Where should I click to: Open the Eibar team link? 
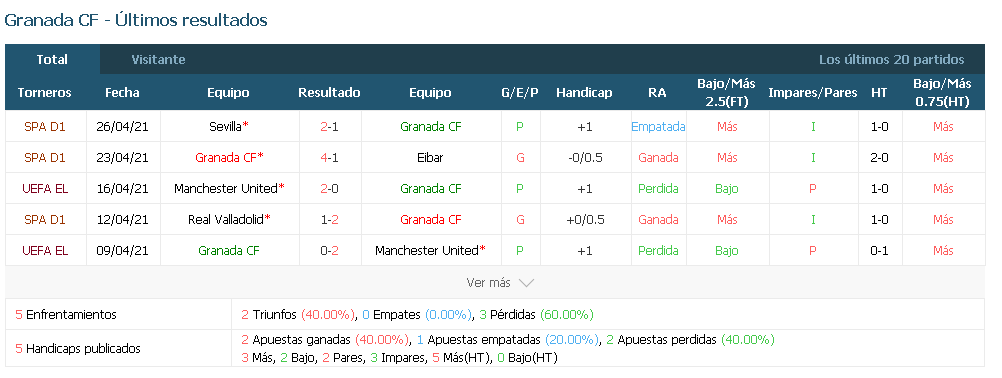pos(430,157)
